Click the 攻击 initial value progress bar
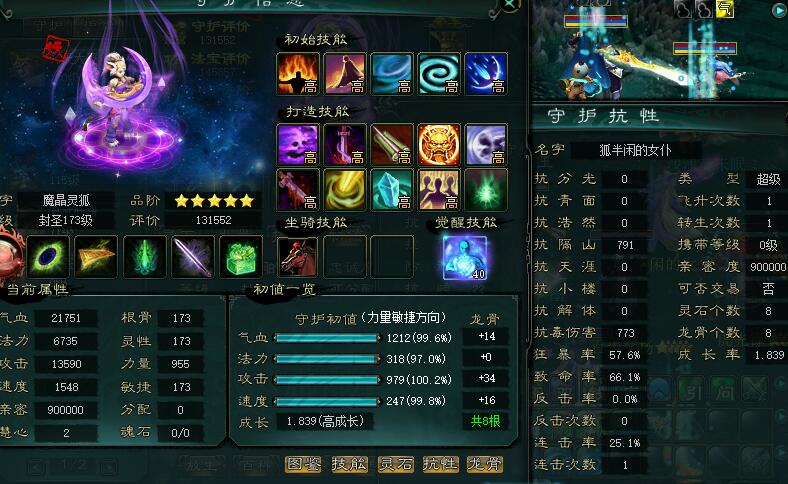 (x=327, y=380)
